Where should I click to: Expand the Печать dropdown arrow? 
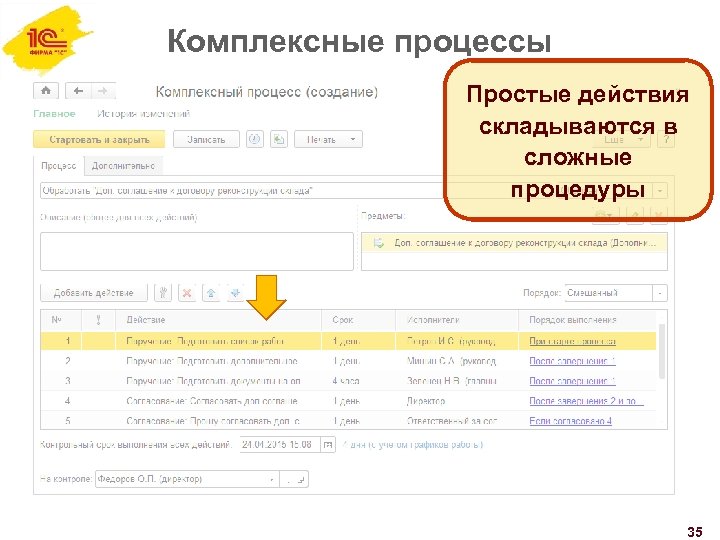click(x=353, y=139)
